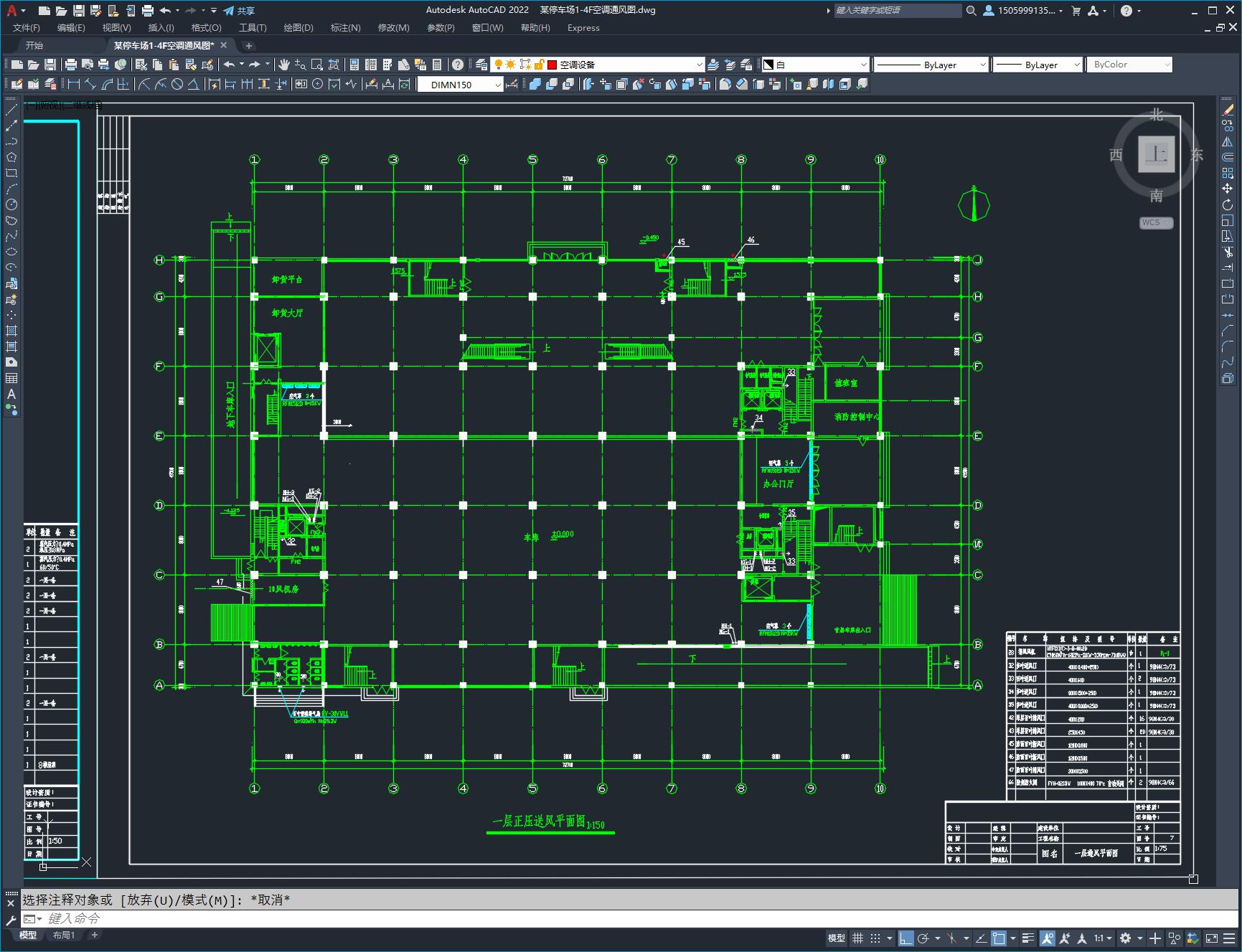Click the Customization menu icon in status bar

pyautogui.click(x=1230, y=938)
